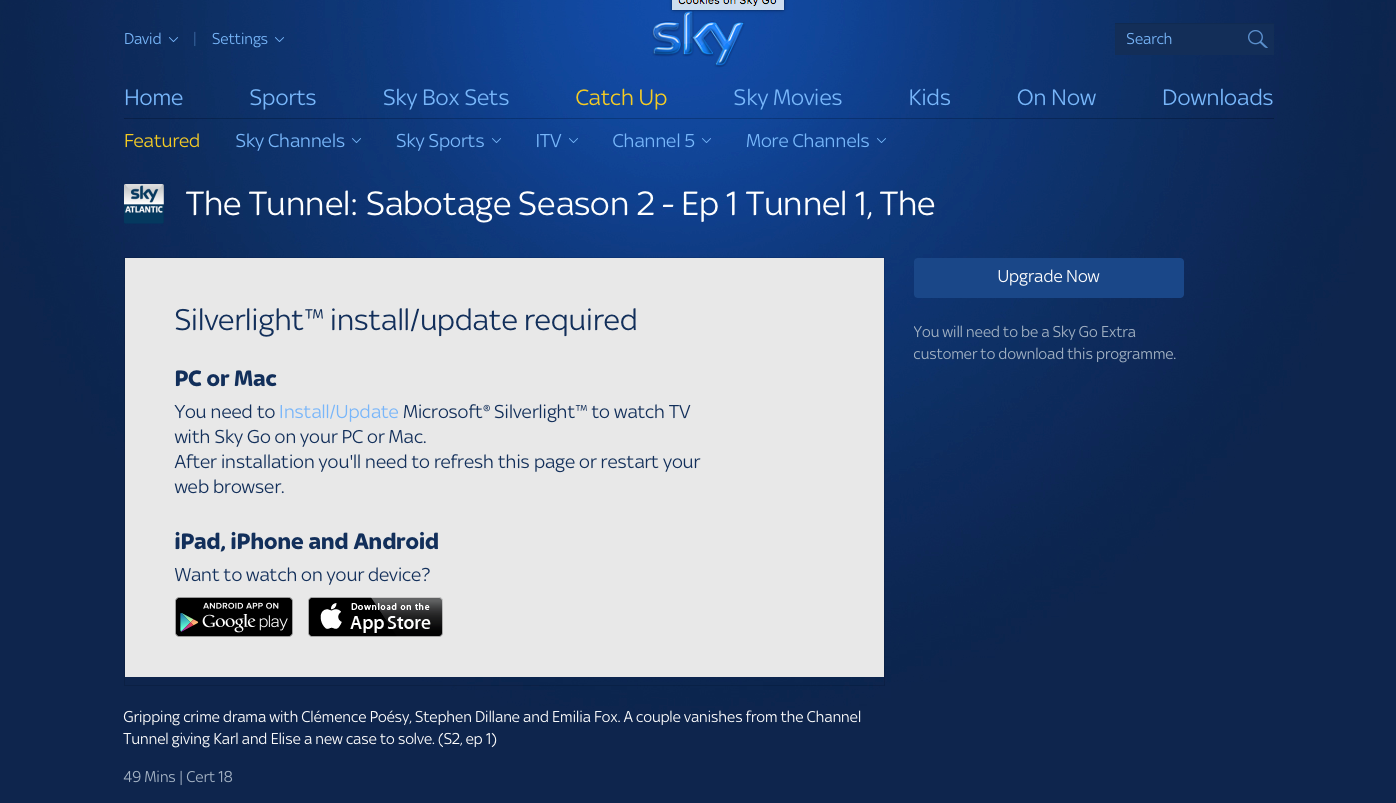The width and height of the screenshot is (1396, 803).
Task: Expand the Channel 5 dropdown
Action: tap(662, 141)
